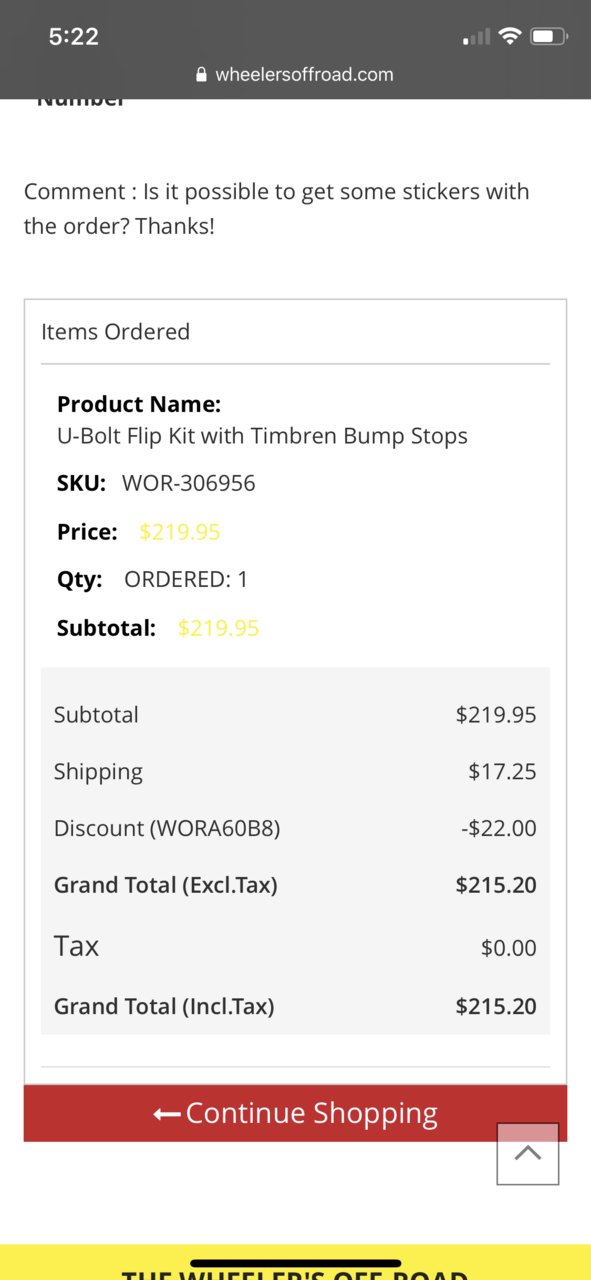
Task: Tap the cellular signal bars icon
Action: tap(476, 38)
